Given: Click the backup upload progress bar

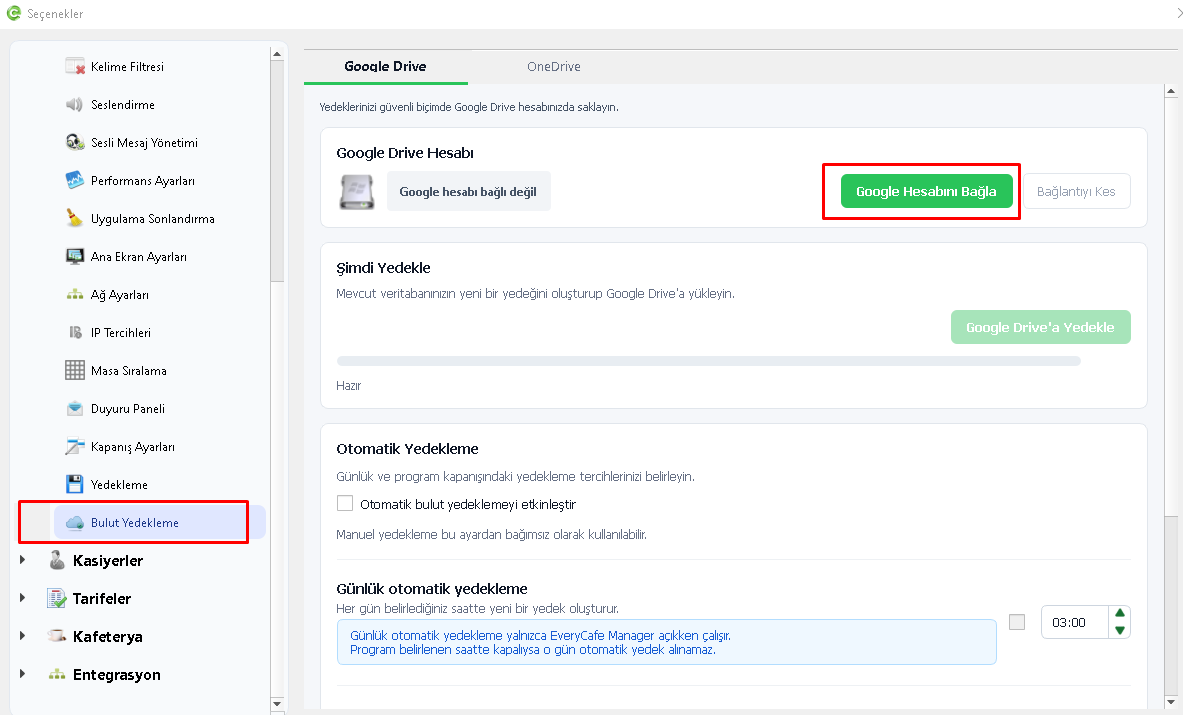Looking at the screenshot, I should 708,361.
